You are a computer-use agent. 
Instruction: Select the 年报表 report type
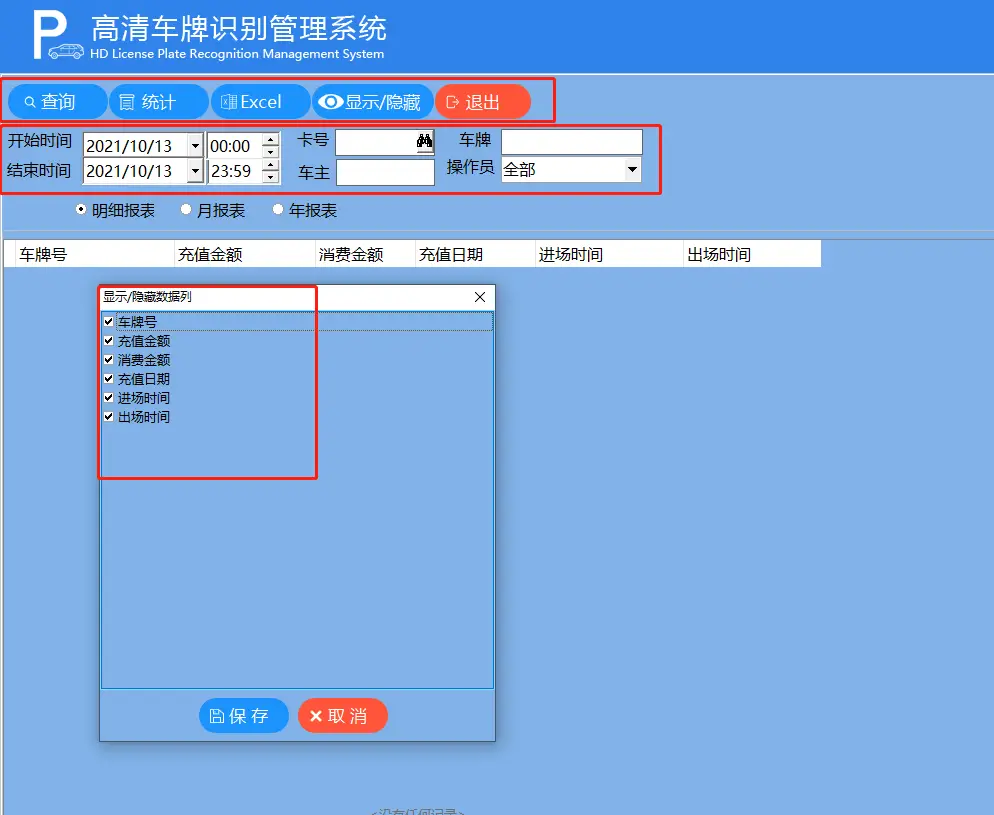coord(277,209)
